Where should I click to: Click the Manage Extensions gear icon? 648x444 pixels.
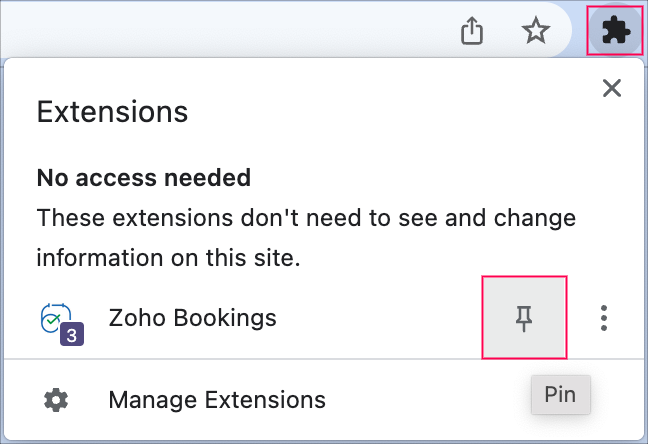tap(56, 400)
